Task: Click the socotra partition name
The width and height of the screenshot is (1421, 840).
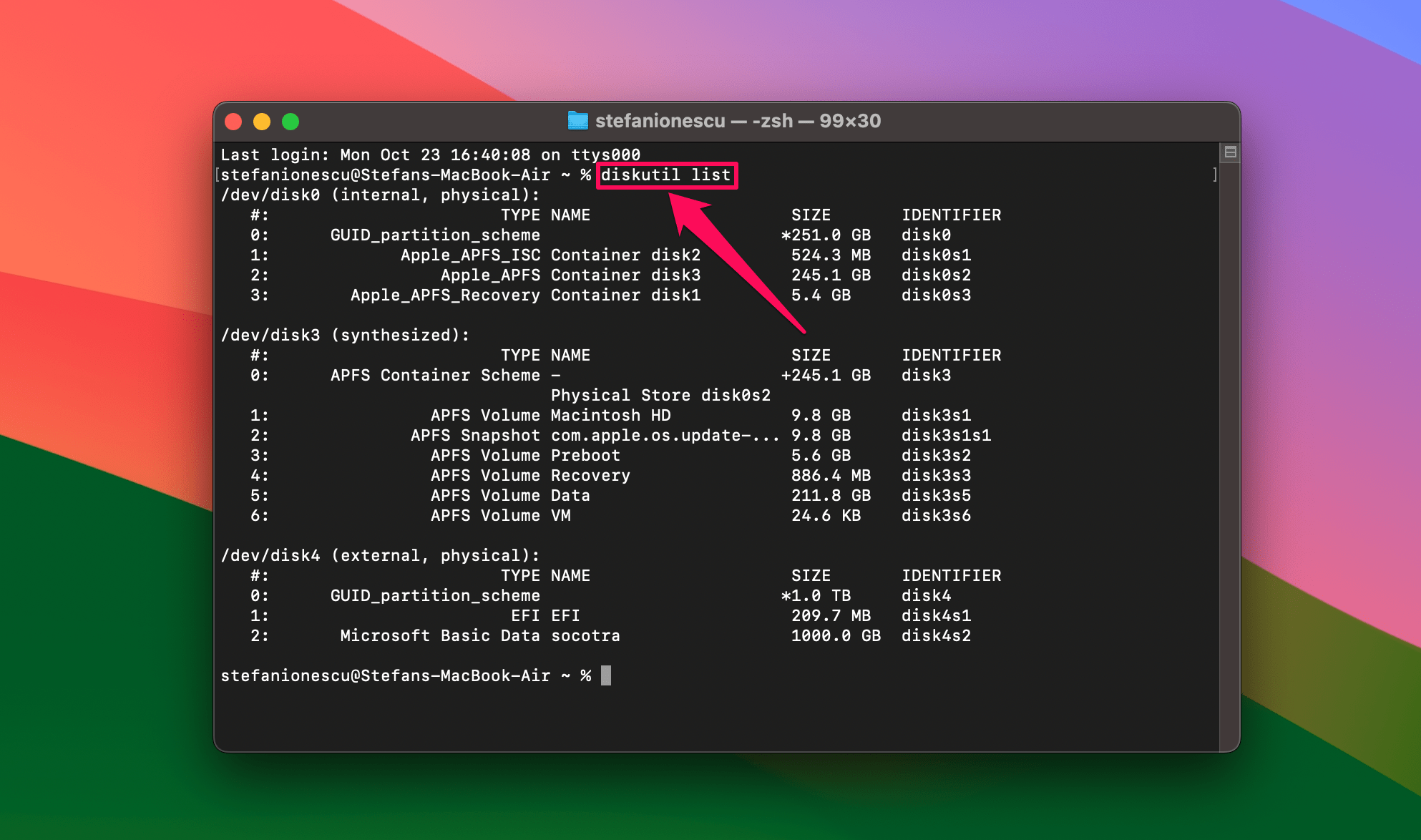Action: pyautogui.click(x=585, y=635)
